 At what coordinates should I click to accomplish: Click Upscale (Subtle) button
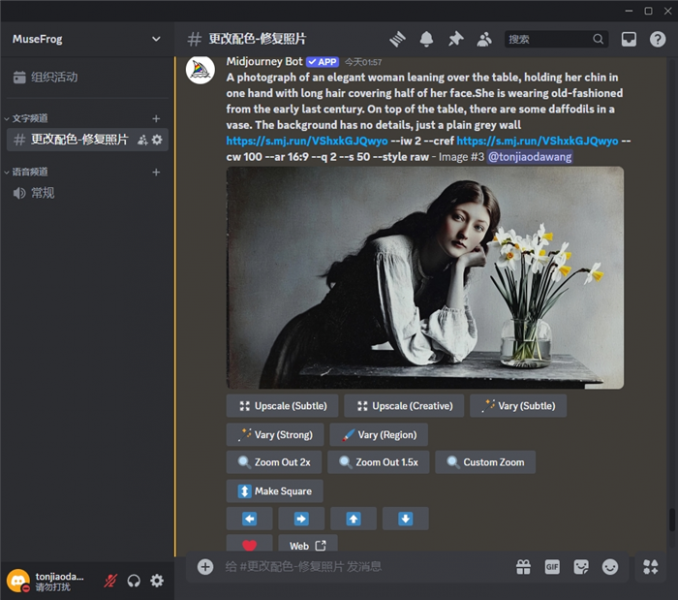(x=282, y=406)
